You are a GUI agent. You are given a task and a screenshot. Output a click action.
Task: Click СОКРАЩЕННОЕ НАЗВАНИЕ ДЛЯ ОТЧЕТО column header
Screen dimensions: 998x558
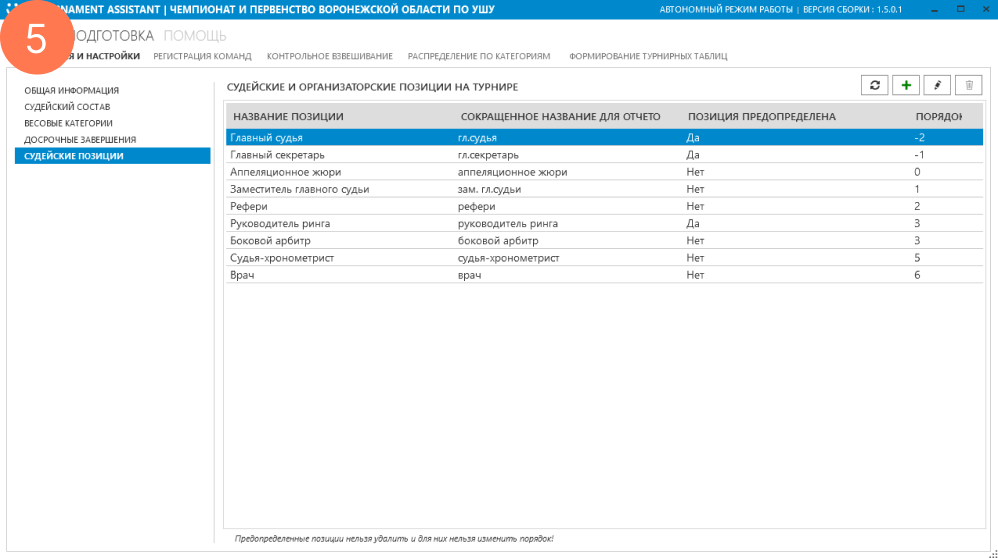pos(560,117)
